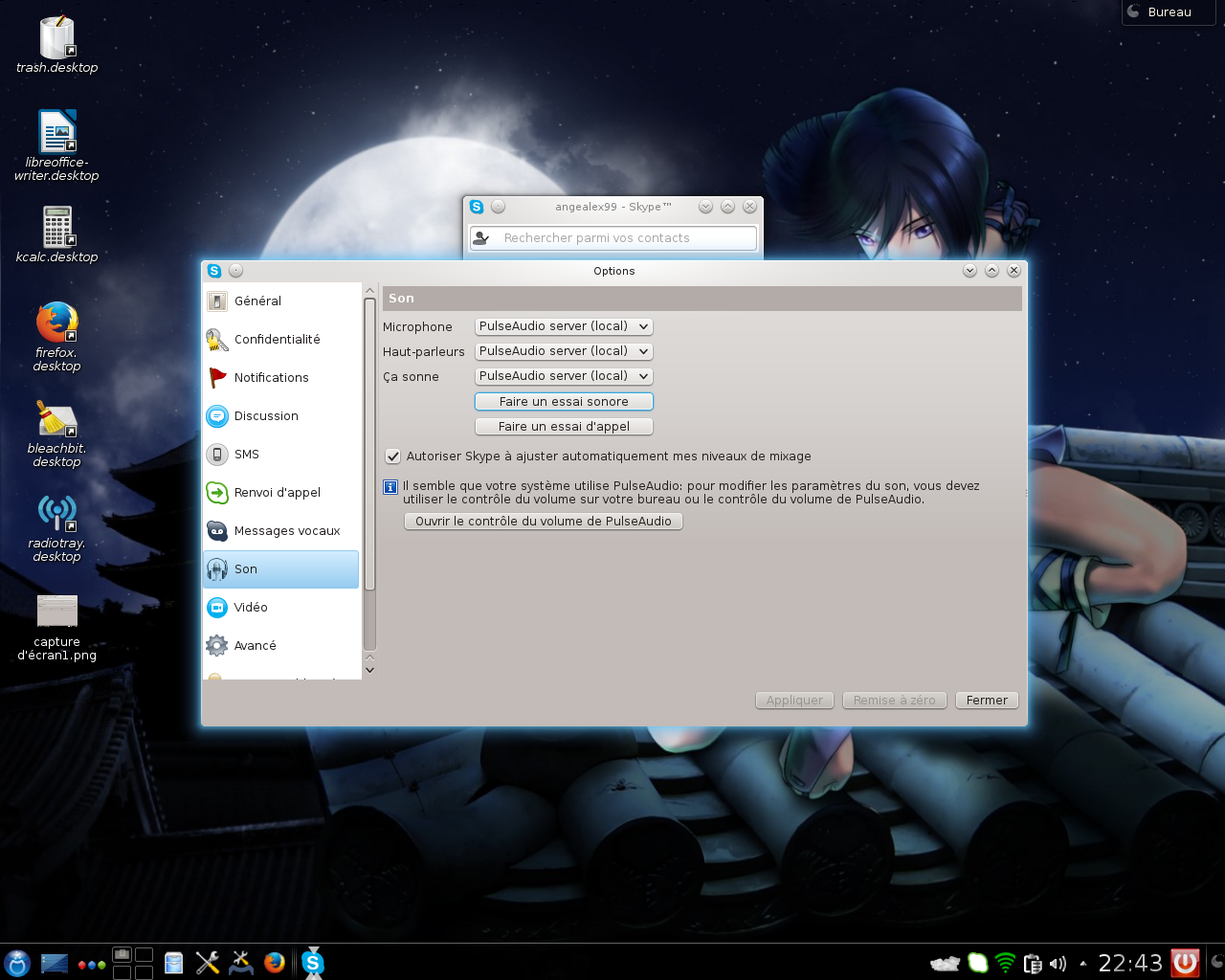Open the application launcher menu in taskbar
This screenshot has height=980, width=1225.
17,963
